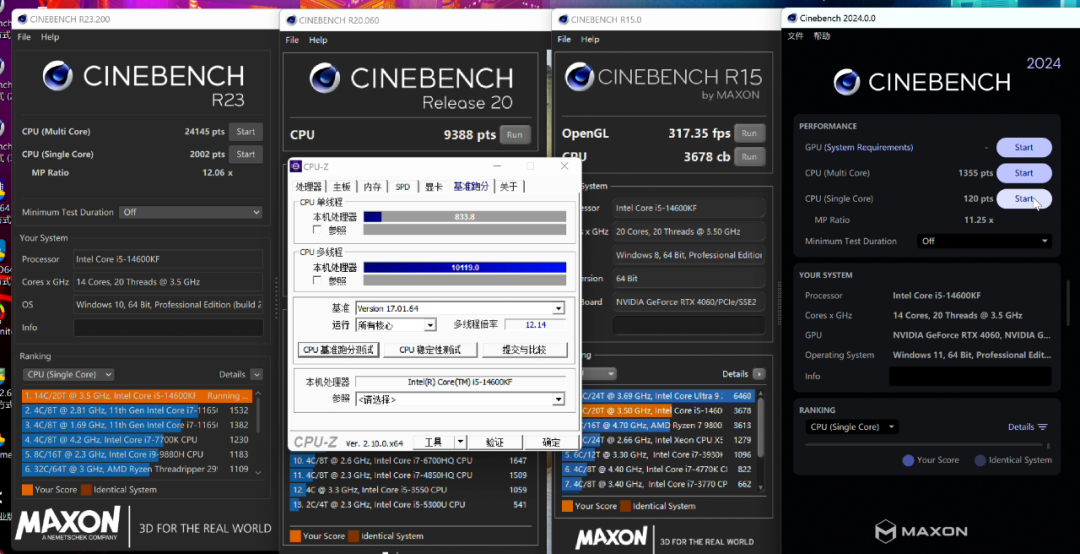Open Cinebench 2024 ranking CPU (Single Core) dropdown
This screenshot has width=1080, height=554.
pyautogui.click(x=852, y=427)
